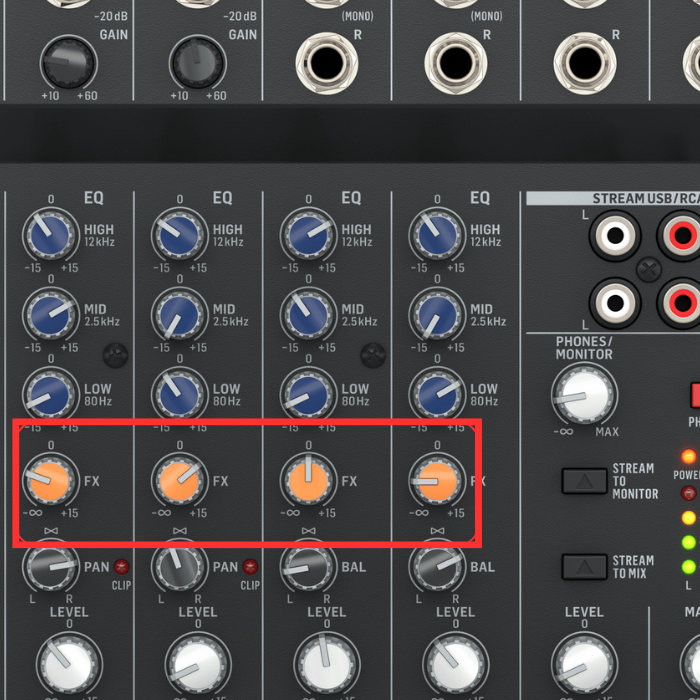This screenshot has height=700, width=700.
Task: Click the leftmost black GAIN knob
Action: point(68,62)
